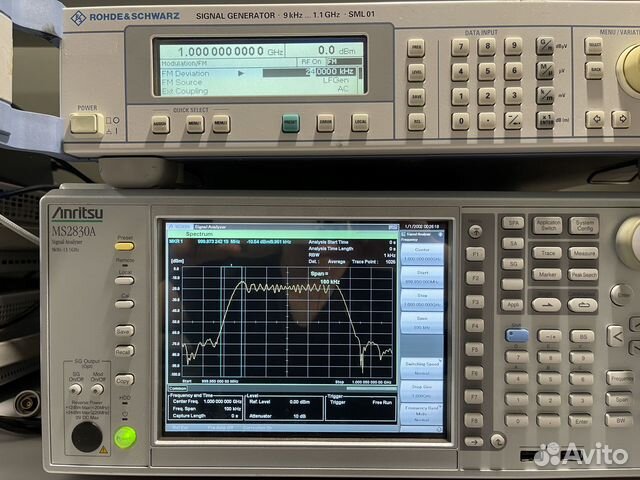
Task: Select the FM Deviation value field on the R&S display
Action: click(309, 72)
